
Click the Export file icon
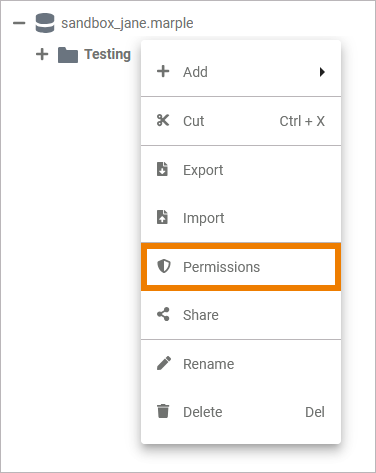(x=162, y=169)
